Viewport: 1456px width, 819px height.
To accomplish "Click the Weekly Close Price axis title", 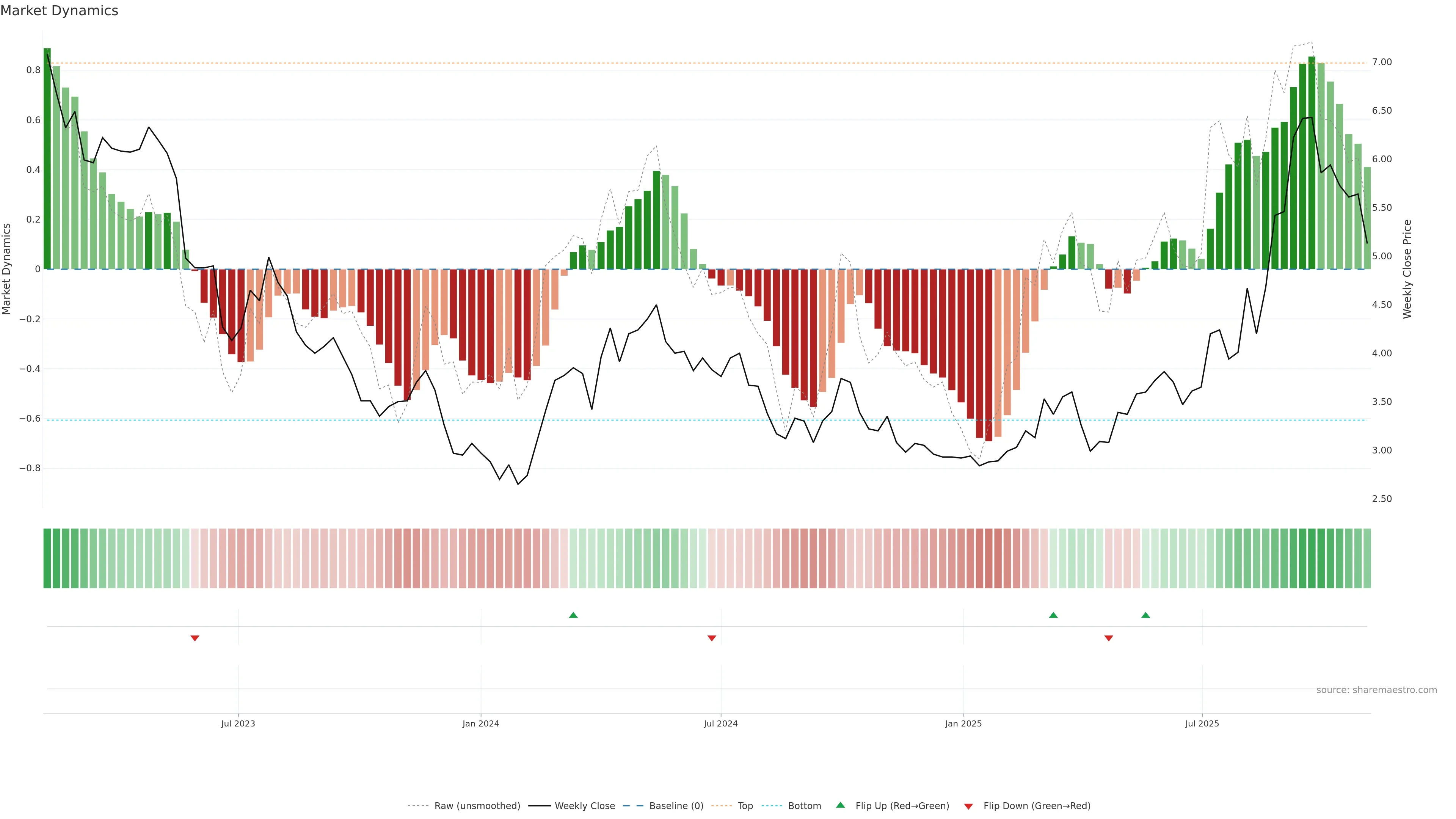I will pos(1407,269).
